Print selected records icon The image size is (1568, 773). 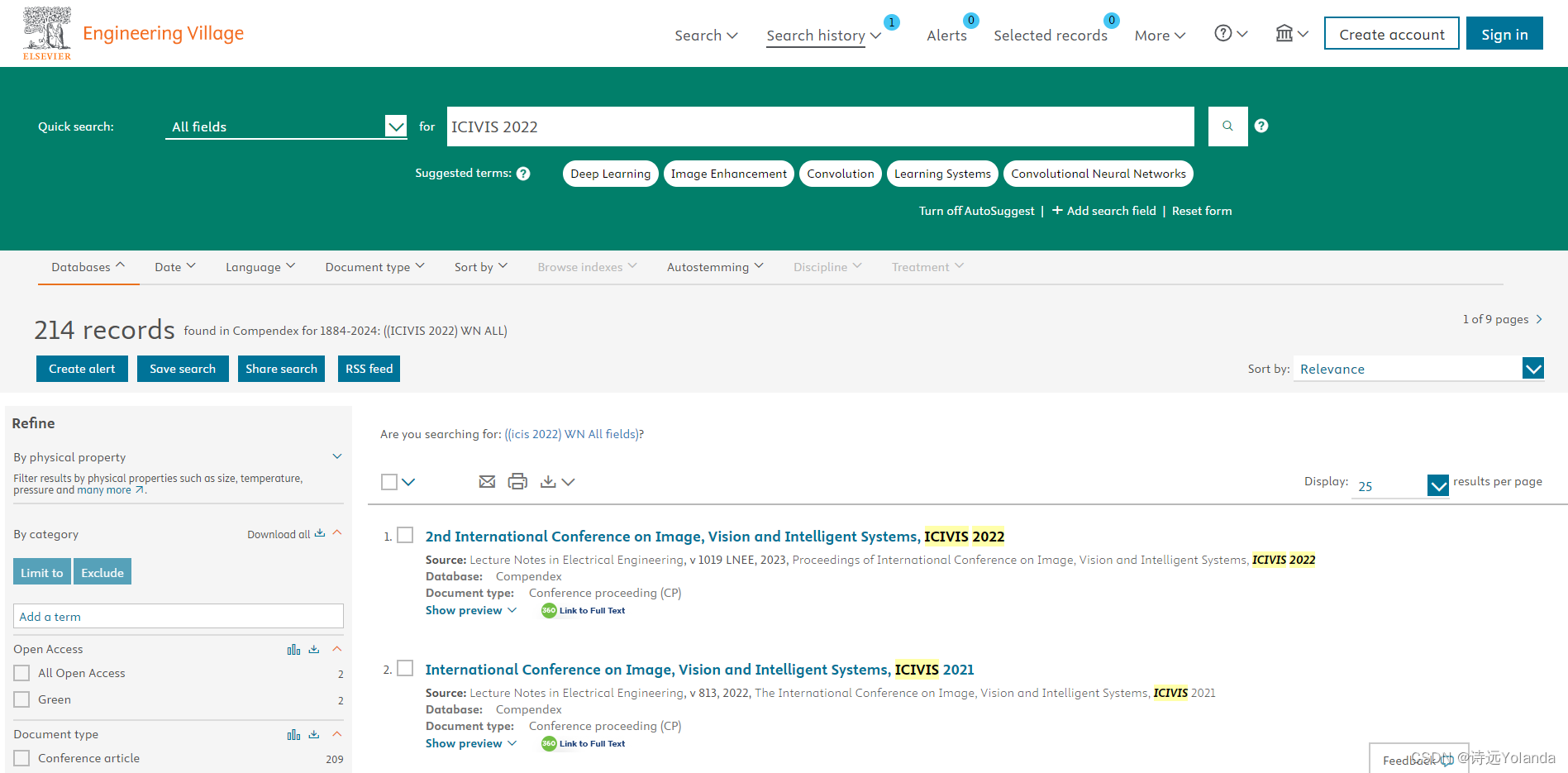pos(517,481)
